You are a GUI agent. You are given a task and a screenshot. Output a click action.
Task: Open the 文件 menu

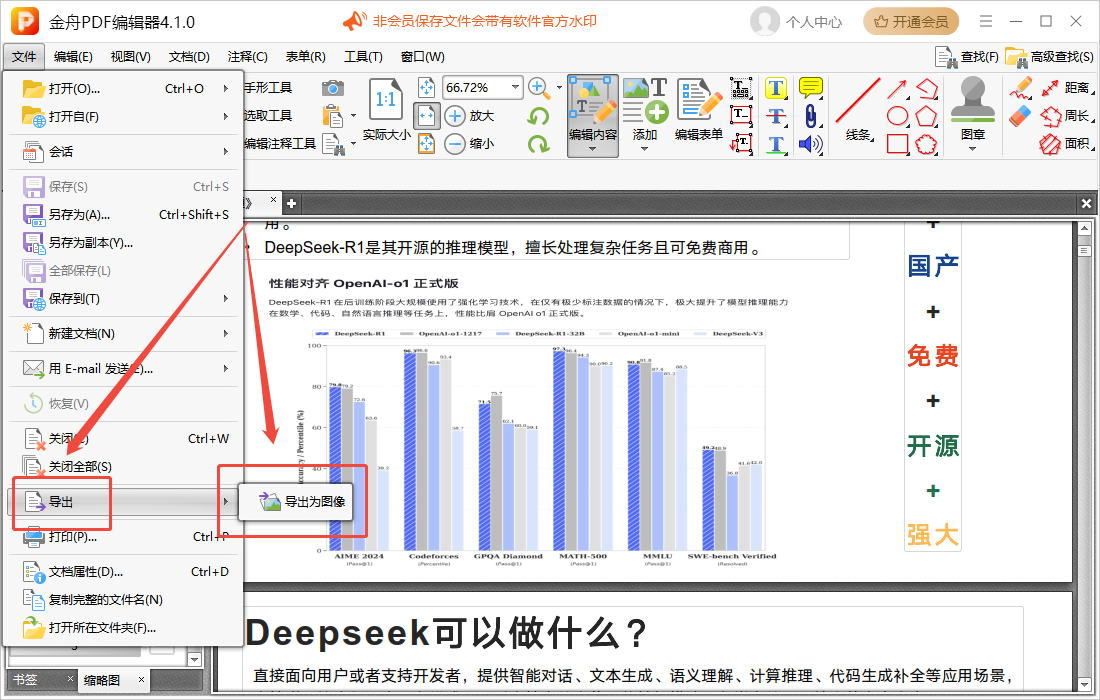(24, 57)
